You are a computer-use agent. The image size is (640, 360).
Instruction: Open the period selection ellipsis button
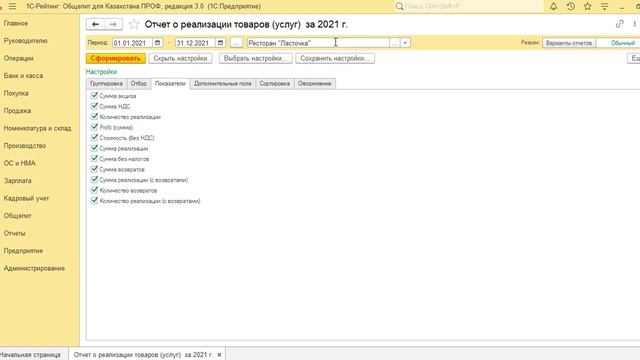coord(236,42)
